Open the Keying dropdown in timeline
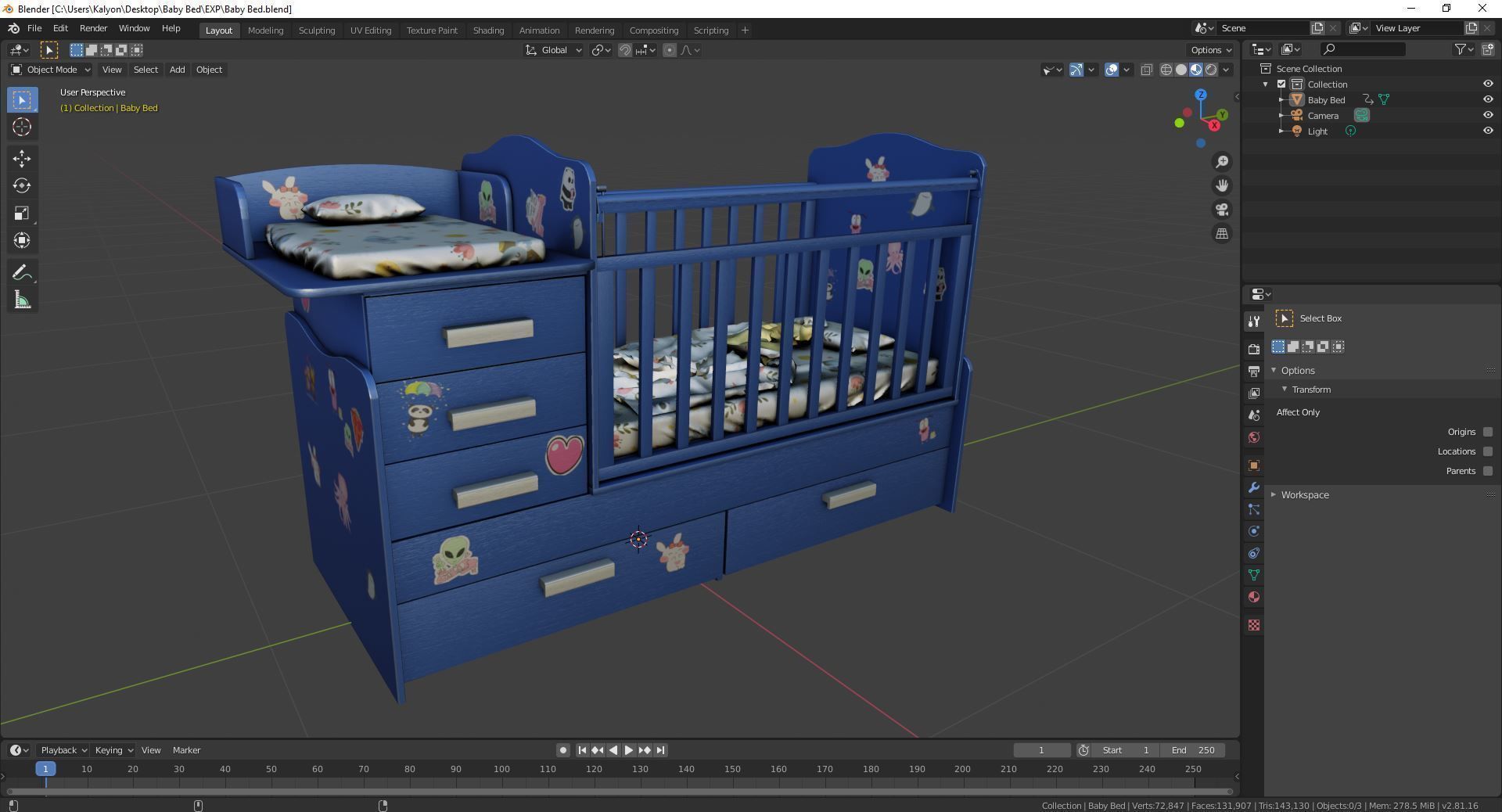The image size is (1502, 812). tap(113, 750)
